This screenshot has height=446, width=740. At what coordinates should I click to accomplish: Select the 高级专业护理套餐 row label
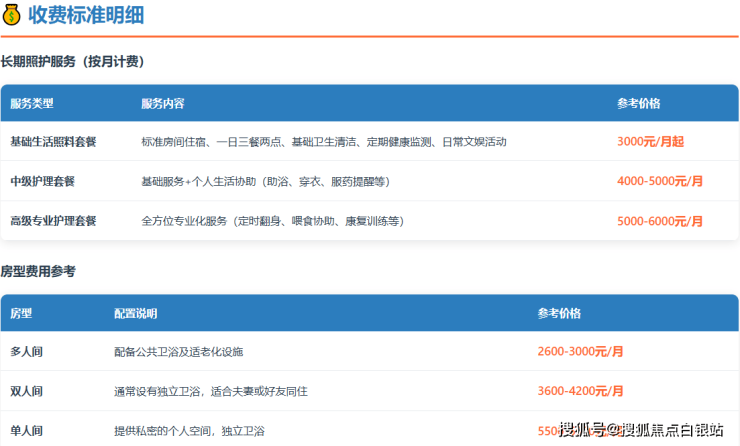click(x=53, y=221)
